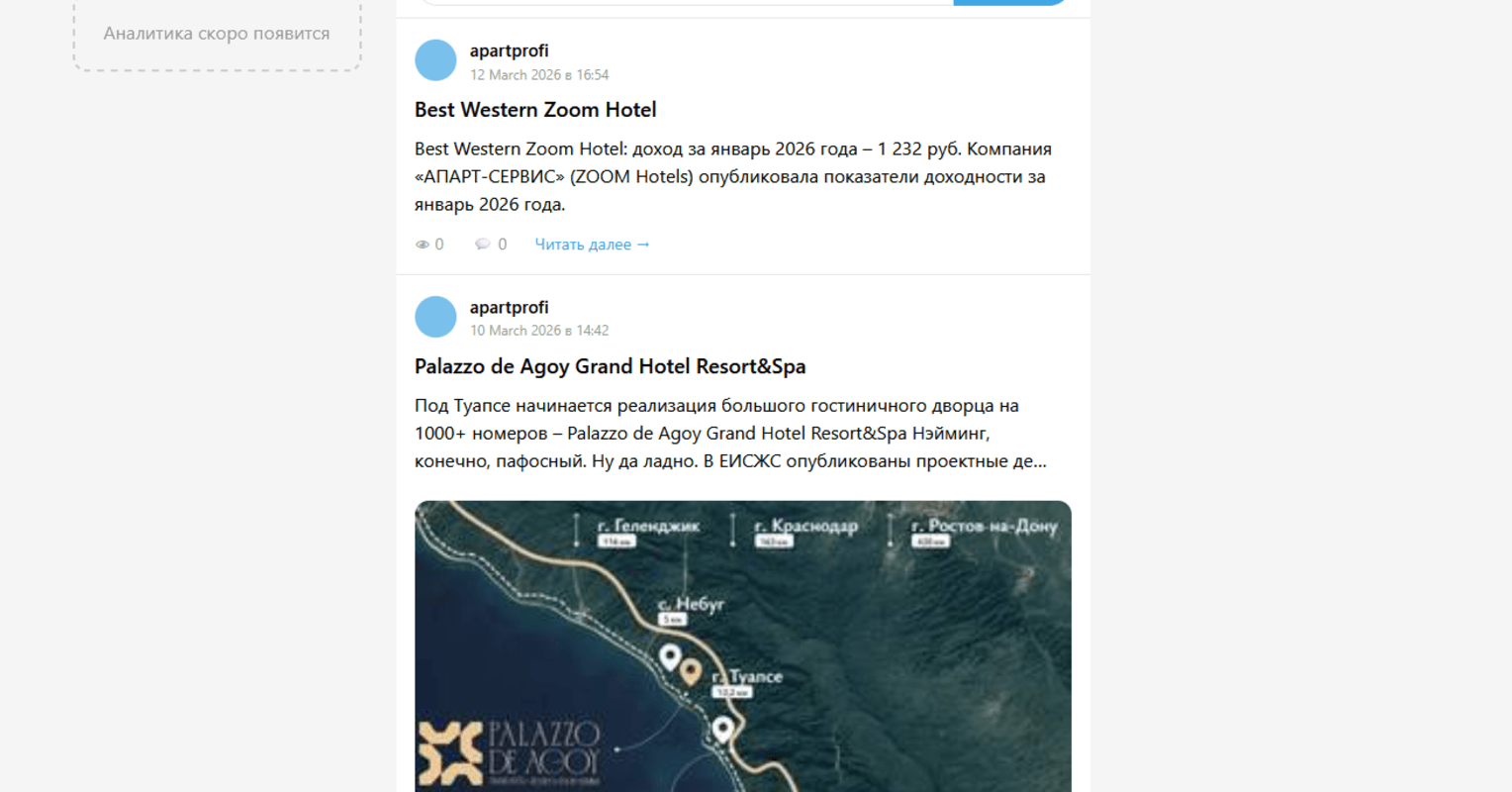Open apartprofi avatar on the Palazzo de Agoy post
The width and height of the screenshot is (1512, 792).
pos(435,317)
